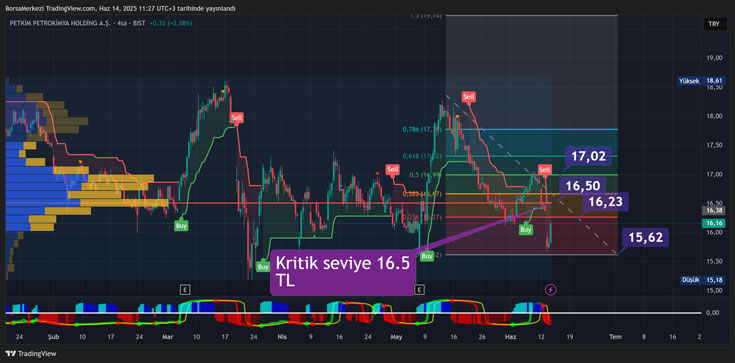Select the 15,62 price callout
Image resolution: width=735 pixels, height=363 pixels.
[x=645, y=237]
